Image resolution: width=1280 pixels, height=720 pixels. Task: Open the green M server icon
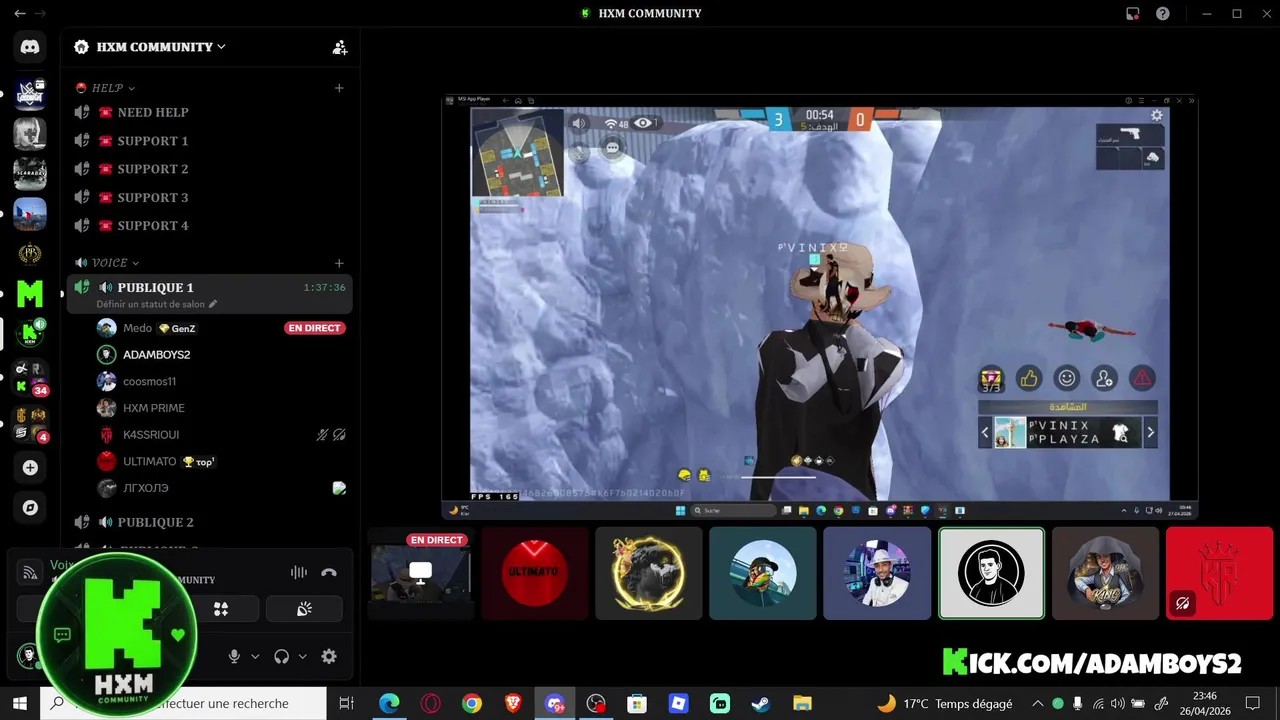(30, 294)
